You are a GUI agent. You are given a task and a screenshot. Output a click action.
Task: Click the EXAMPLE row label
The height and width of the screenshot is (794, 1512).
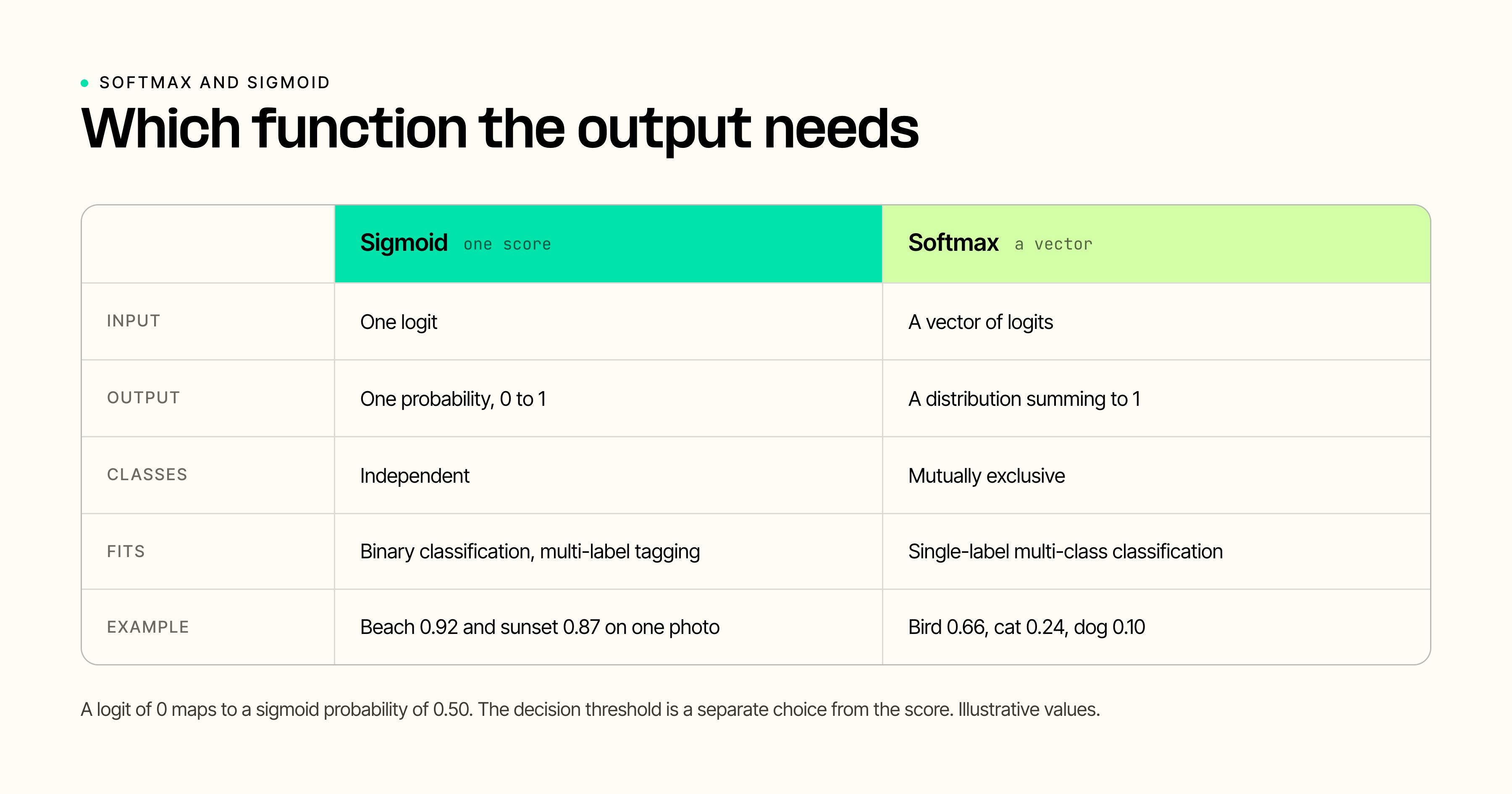(x=148, y=627)
